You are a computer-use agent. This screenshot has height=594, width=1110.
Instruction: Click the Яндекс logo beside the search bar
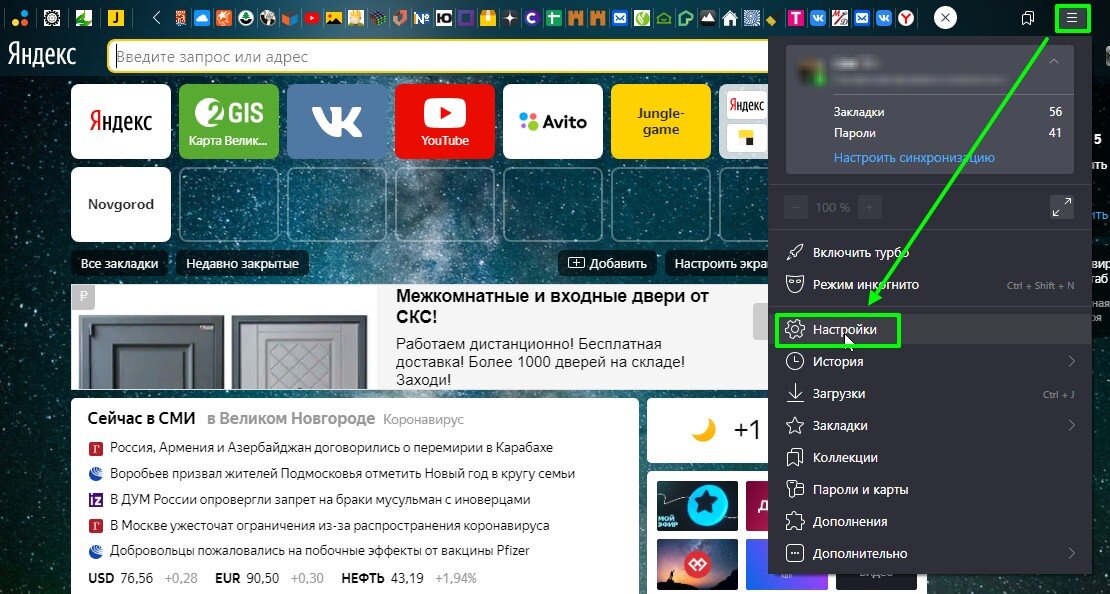pos(42,55)
